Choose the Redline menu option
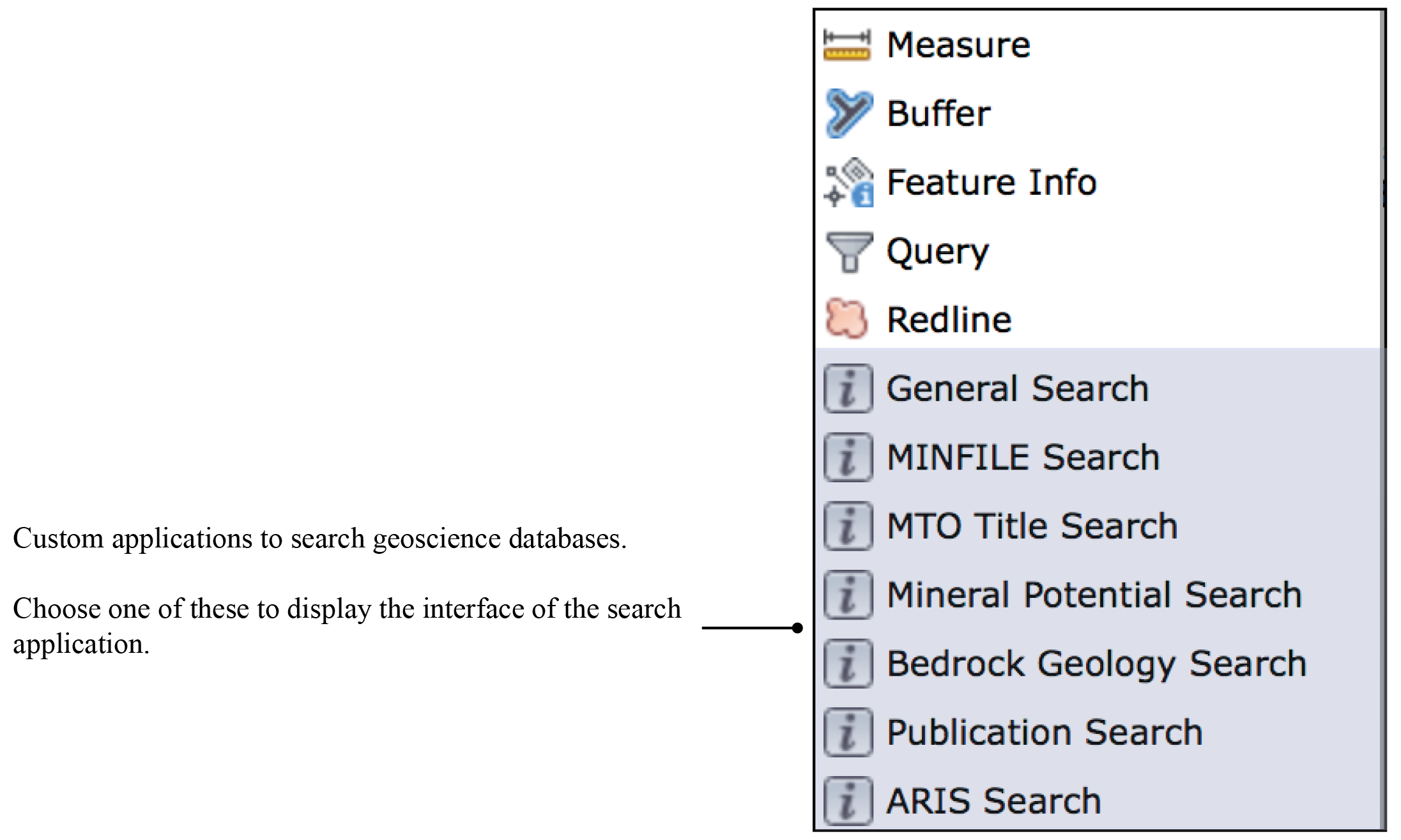The image size is (1401, 840). [x=949, y=320]
